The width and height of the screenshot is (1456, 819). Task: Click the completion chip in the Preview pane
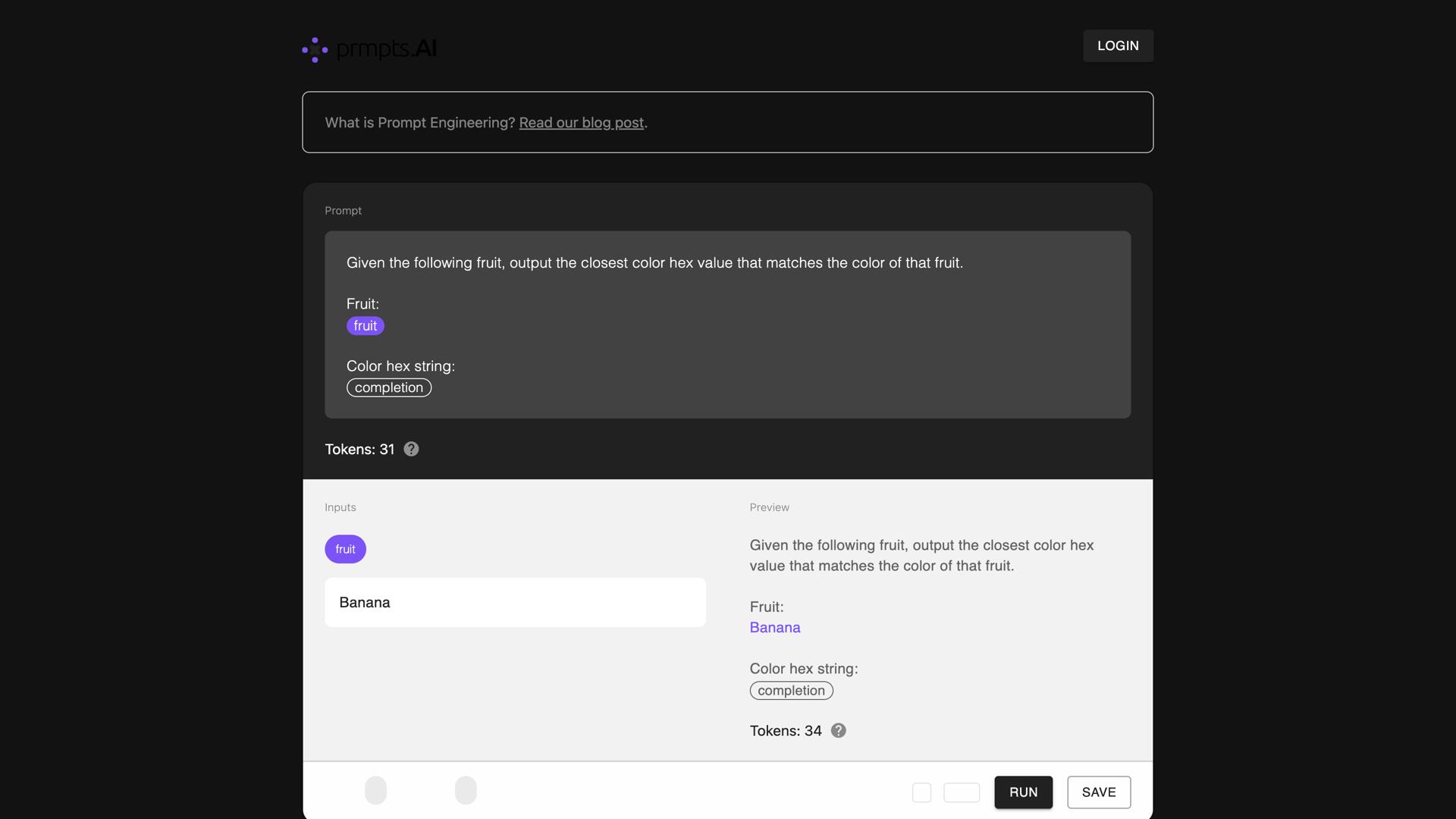[791, 691]
